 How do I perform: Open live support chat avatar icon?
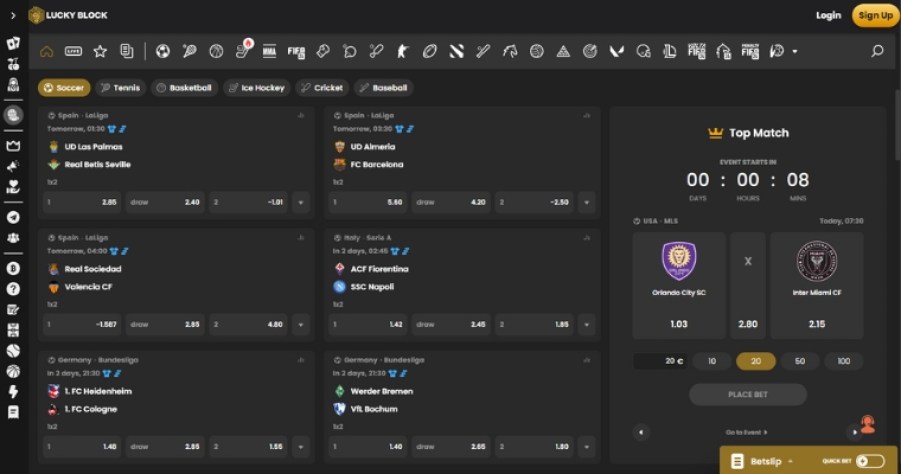[868, 425]
